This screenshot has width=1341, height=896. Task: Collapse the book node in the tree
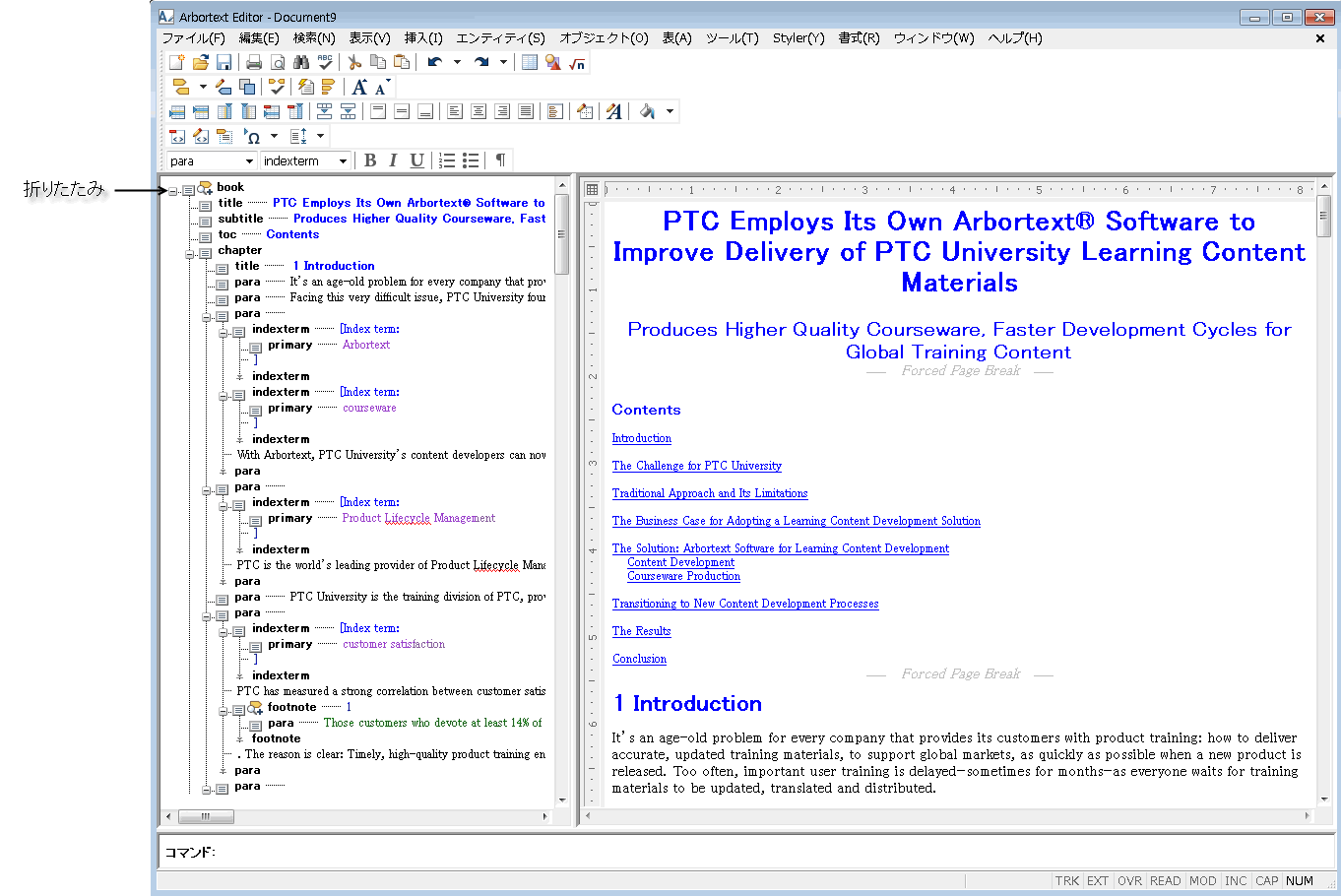tap(173, 189)
